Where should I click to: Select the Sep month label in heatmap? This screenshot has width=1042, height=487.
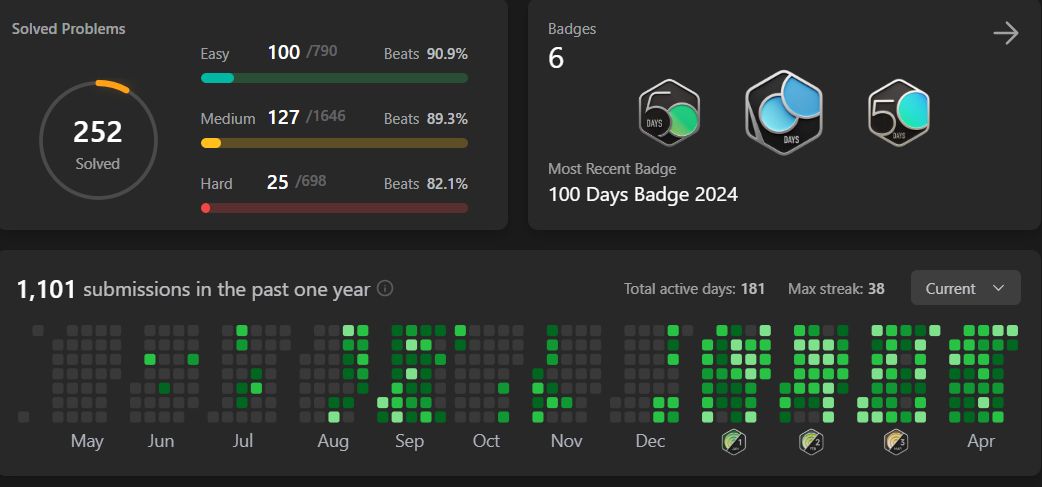(409, 441)
